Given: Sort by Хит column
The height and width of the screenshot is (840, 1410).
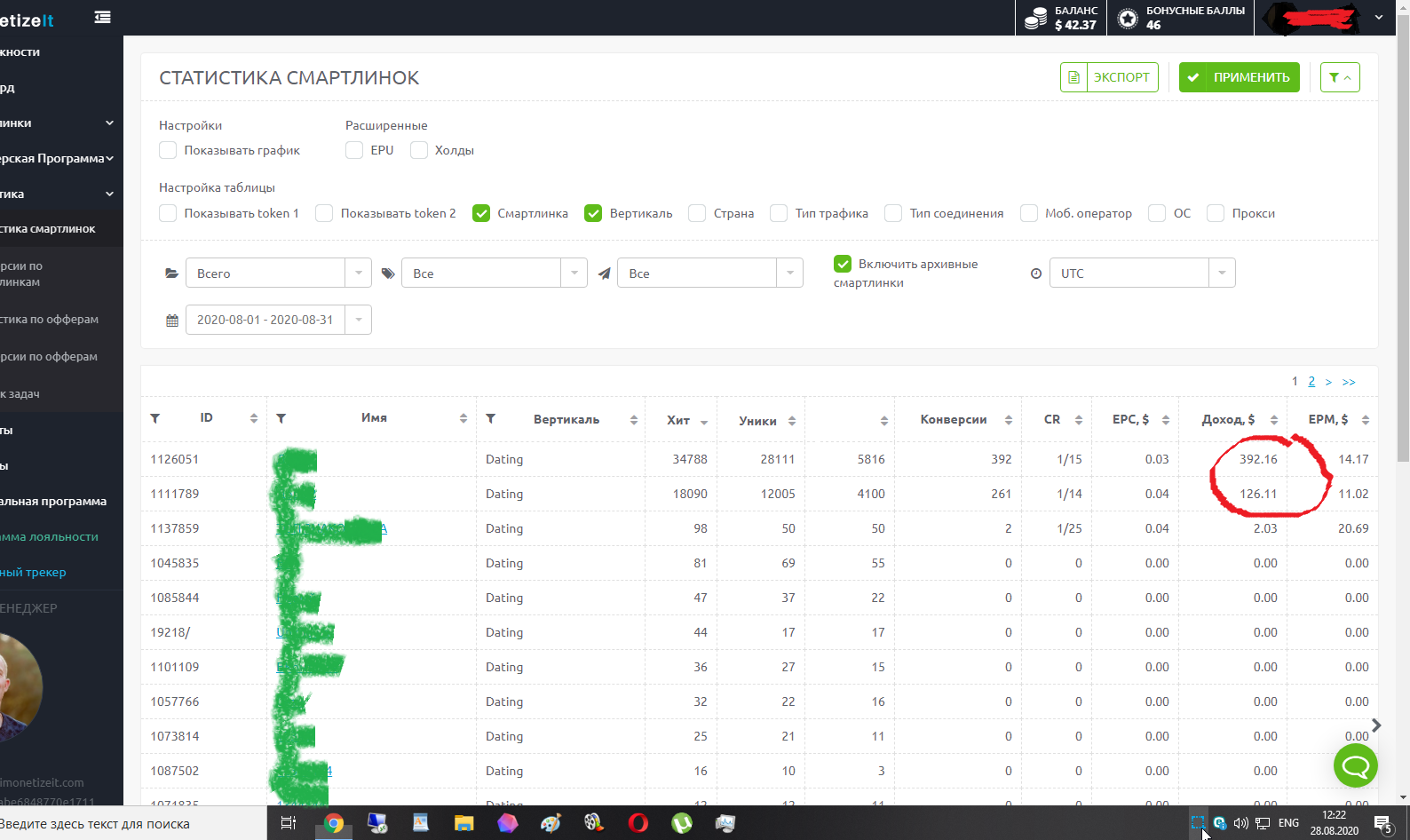Looking at the screenshot, I should (x=704, y=422).
